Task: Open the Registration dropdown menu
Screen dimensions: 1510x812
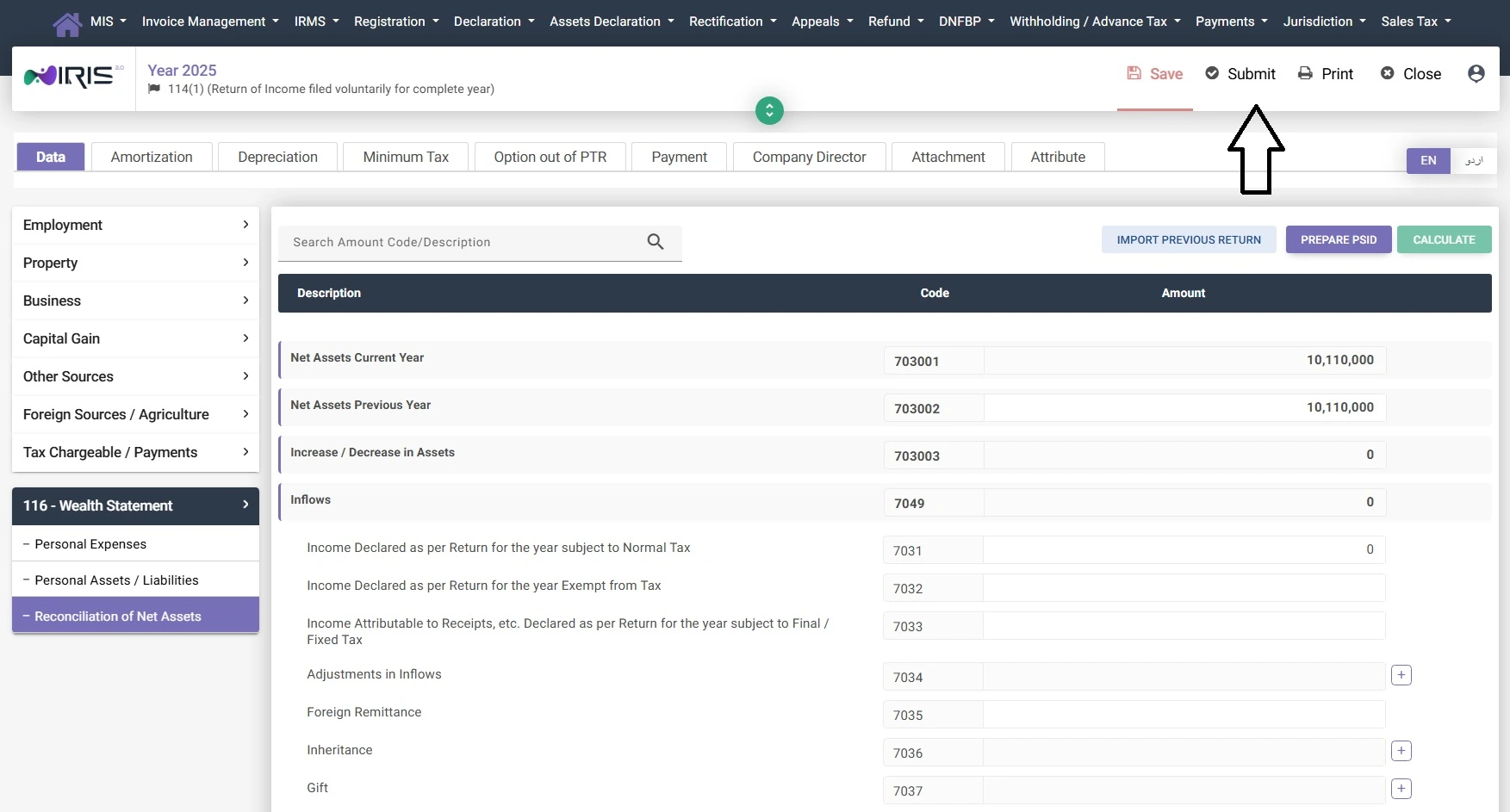Action: tap(396, 22)
